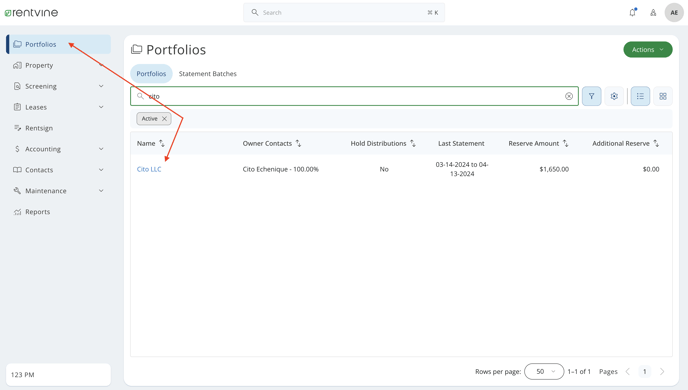Sort by Owner Contacts column arrows
The height and width of the screenshot is (390, 688).
click(298, 143)
